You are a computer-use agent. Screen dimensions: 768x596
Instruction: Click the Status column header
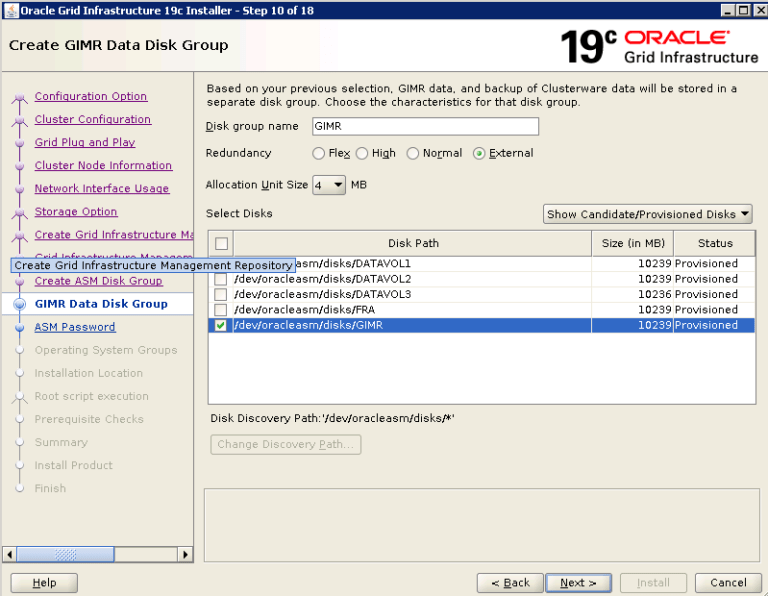(715, 243)
